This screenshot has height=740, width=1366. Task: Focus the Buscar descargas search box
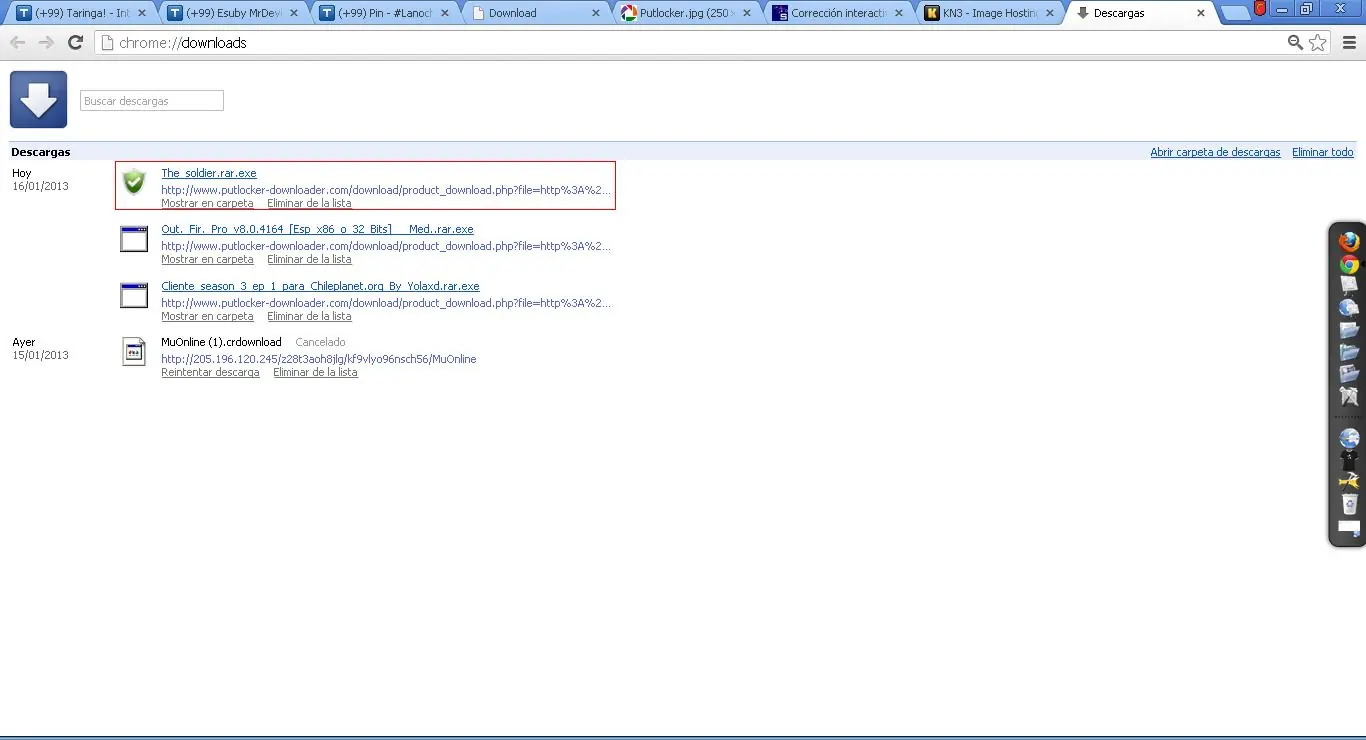point(152,101)
